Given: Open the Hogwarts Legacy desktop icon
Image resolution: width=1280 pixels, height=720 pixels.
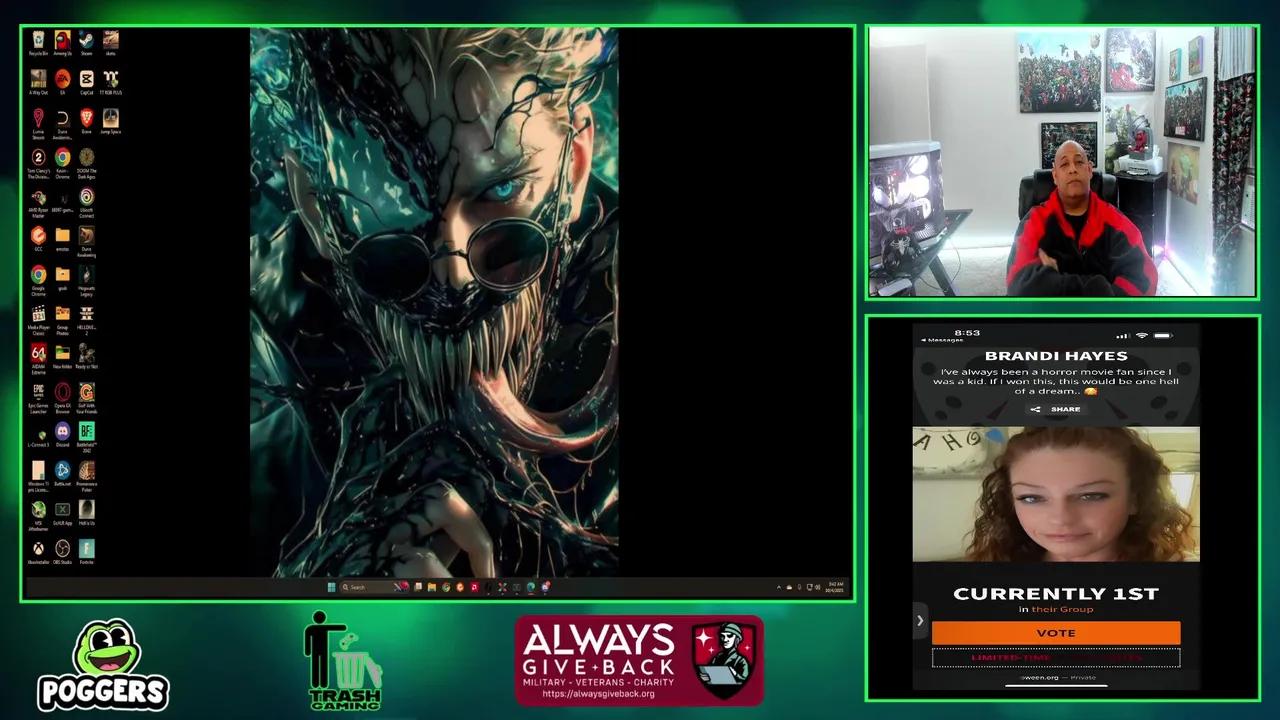Looking at the screenshot, I should pos(87,279).
